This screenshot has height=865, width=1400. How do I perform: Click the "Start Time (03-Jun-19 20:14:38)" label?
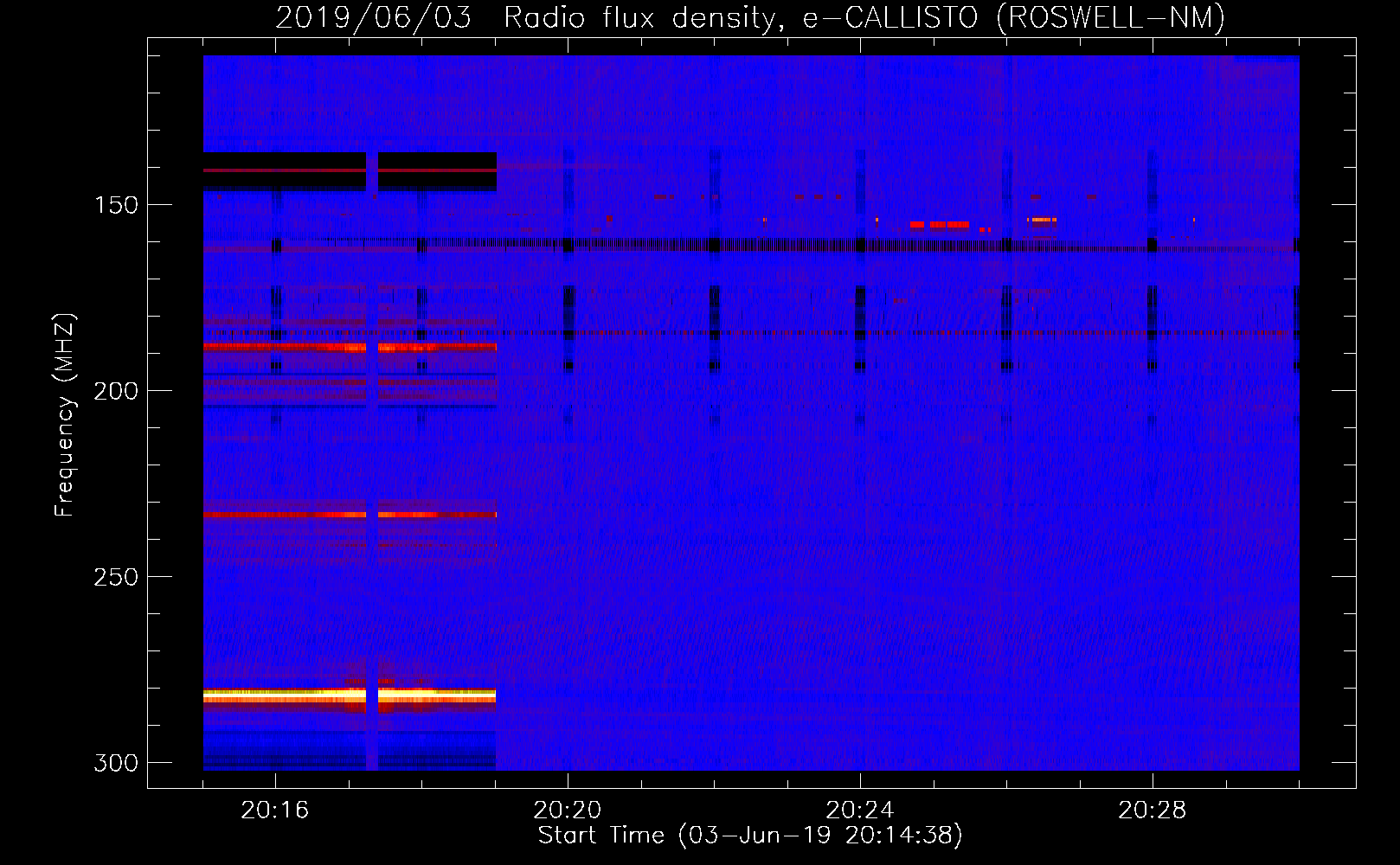pyautogui.click(x=750, y=836)
